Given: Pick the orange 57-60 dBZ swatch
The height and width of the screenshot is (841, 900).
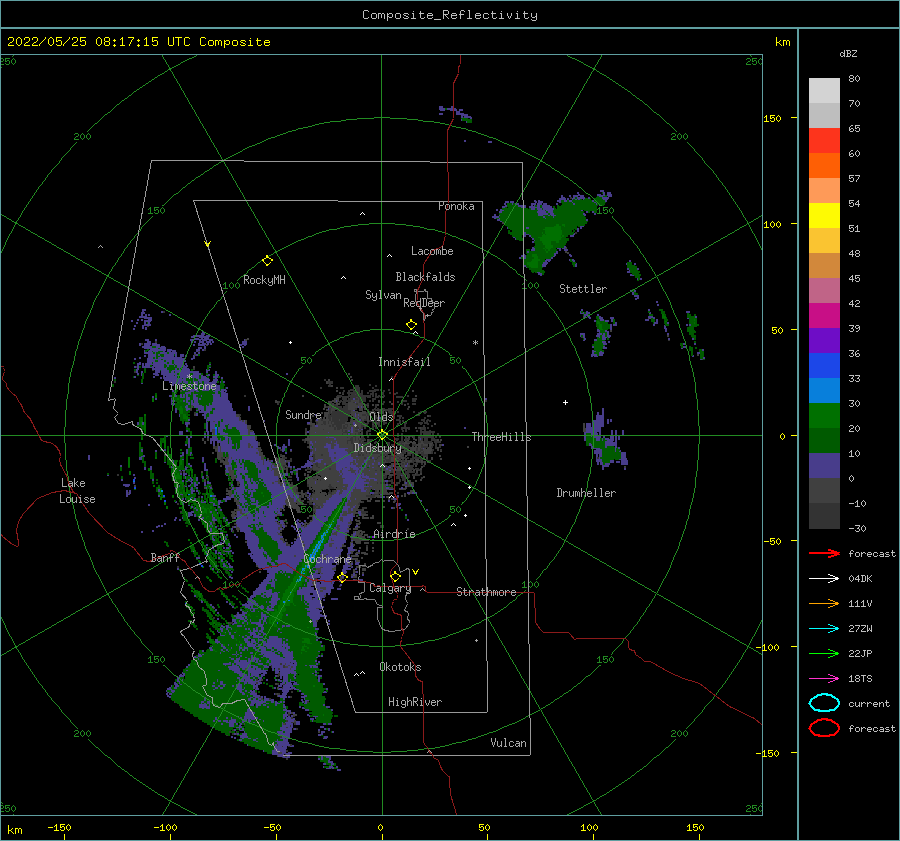Looking at the screenshot, I should click(824, 166).
